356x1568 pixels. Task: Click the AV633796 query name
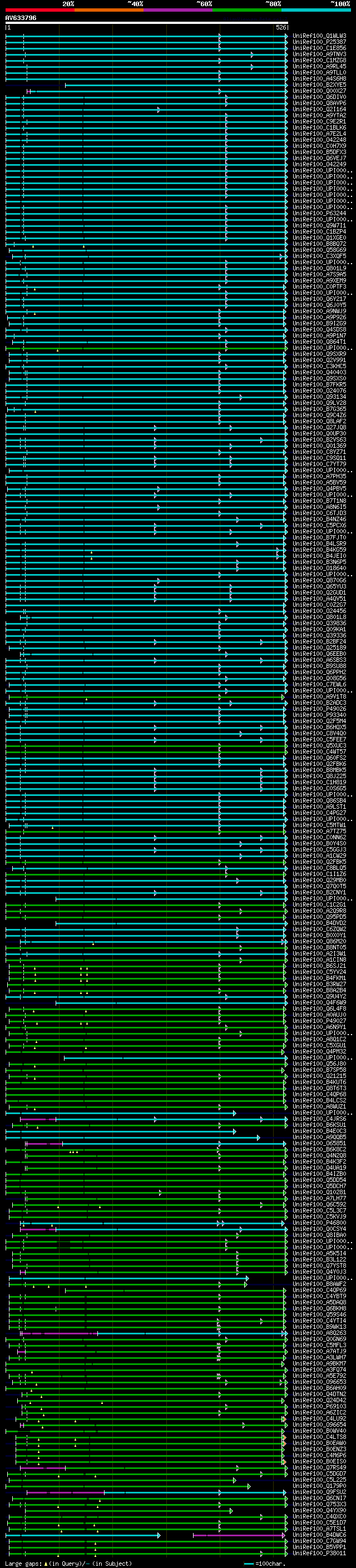(x=21, y=18)
